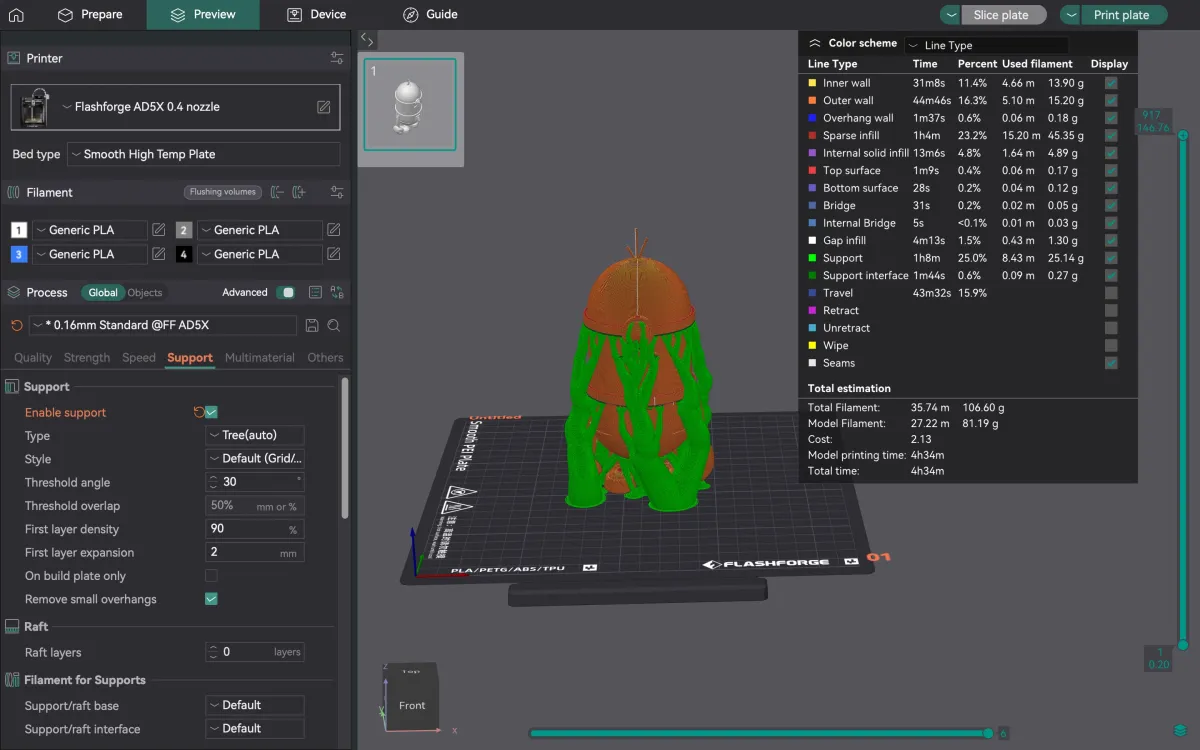Click the horizontal layer progress slider handle
Screen dimensions: 1200x750
(x=989, y=734)
